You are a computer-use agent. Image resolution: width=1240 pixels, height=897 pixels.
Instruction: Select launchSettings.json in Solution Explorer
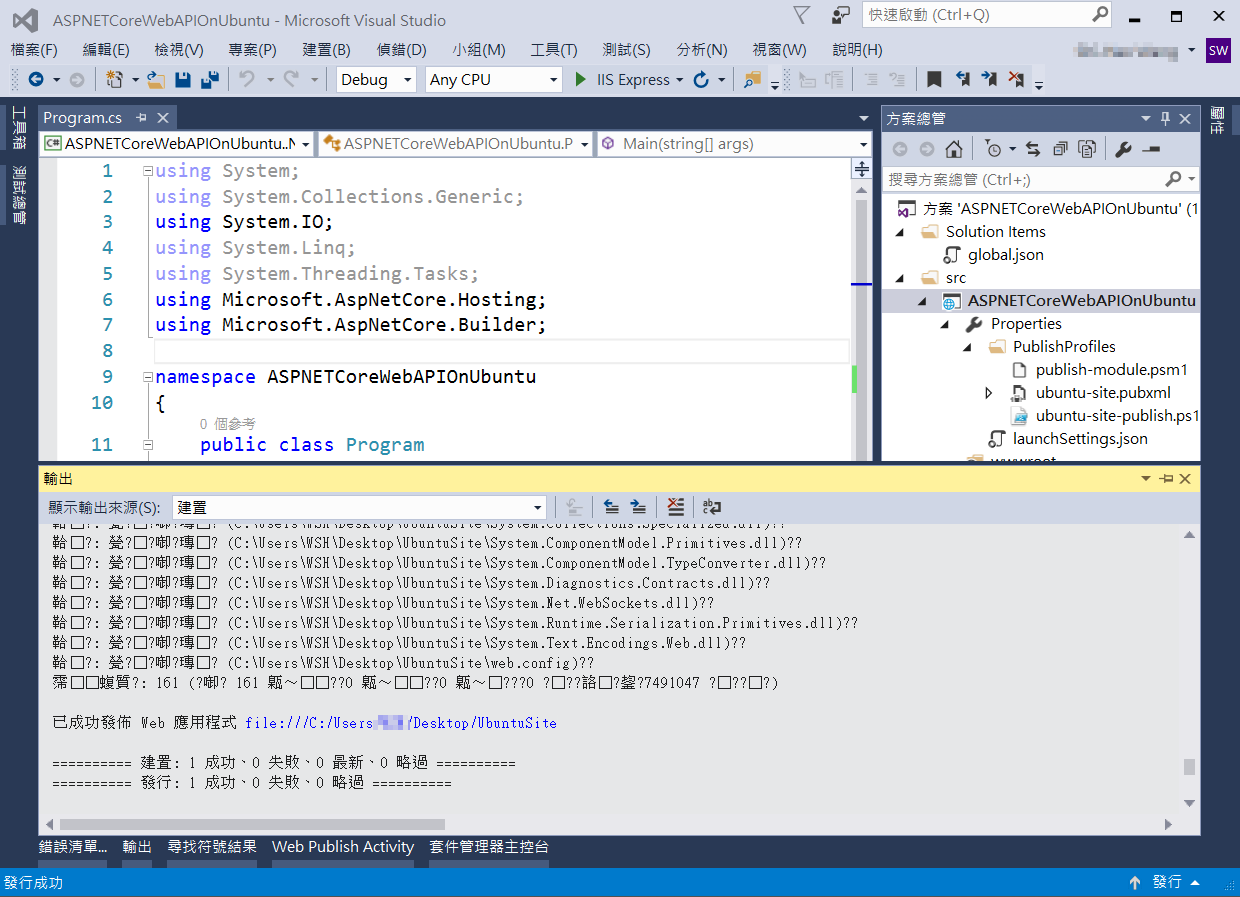pyautogui.click(x=1080, y=439)
